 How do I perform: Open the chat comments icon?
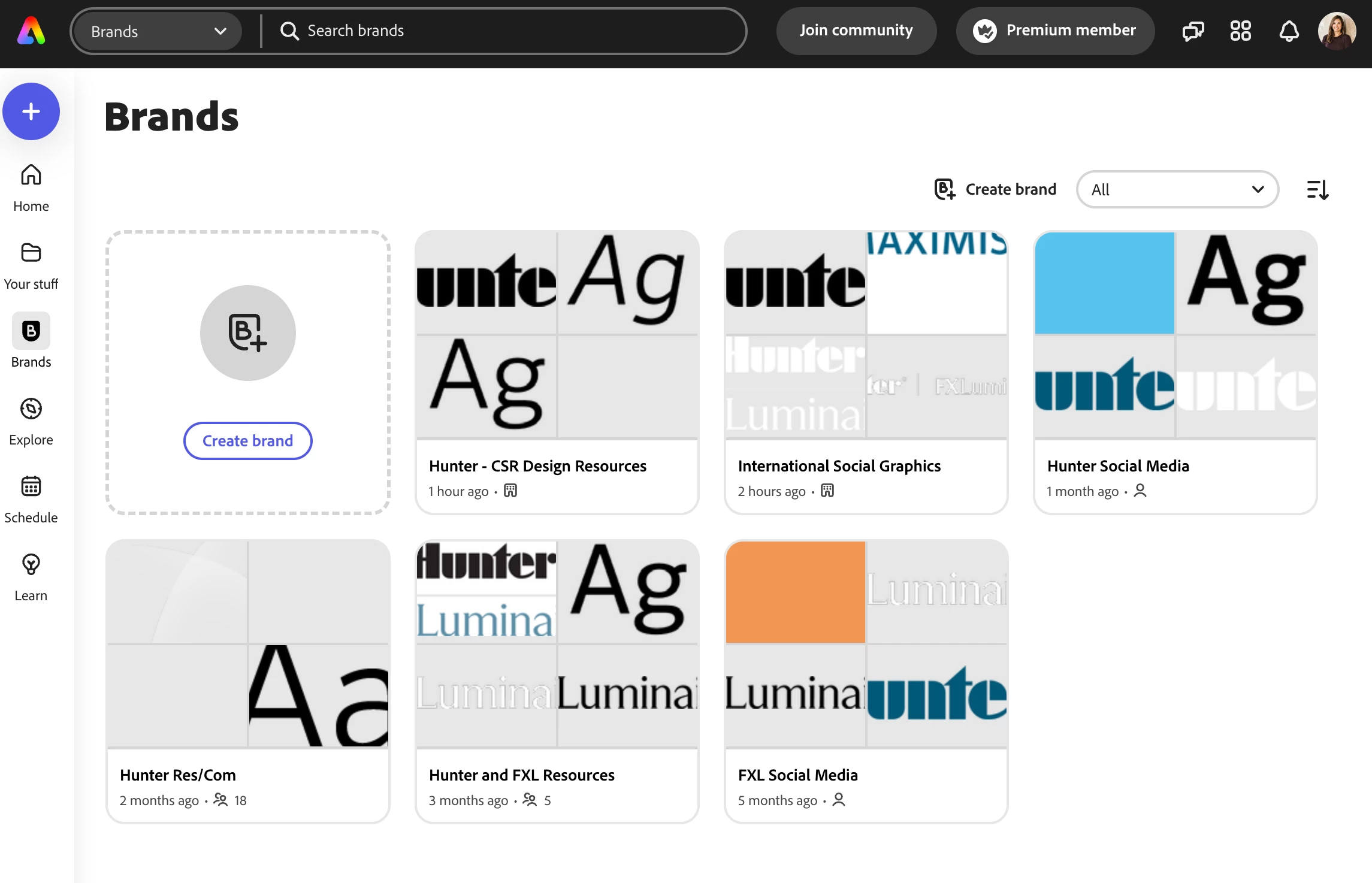click(1192, 31)
